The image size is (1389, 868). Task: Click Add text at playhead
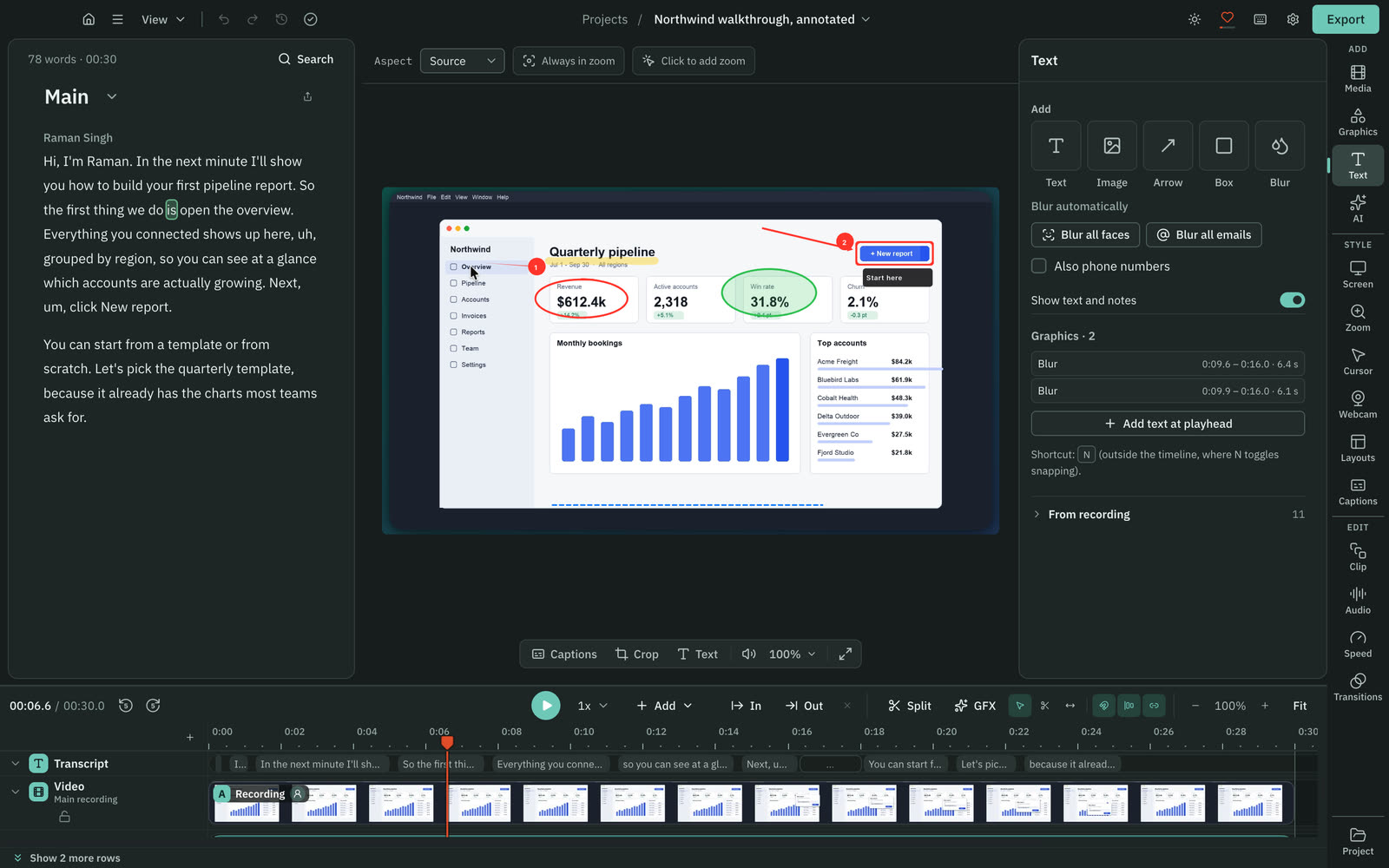point(1168,424)
